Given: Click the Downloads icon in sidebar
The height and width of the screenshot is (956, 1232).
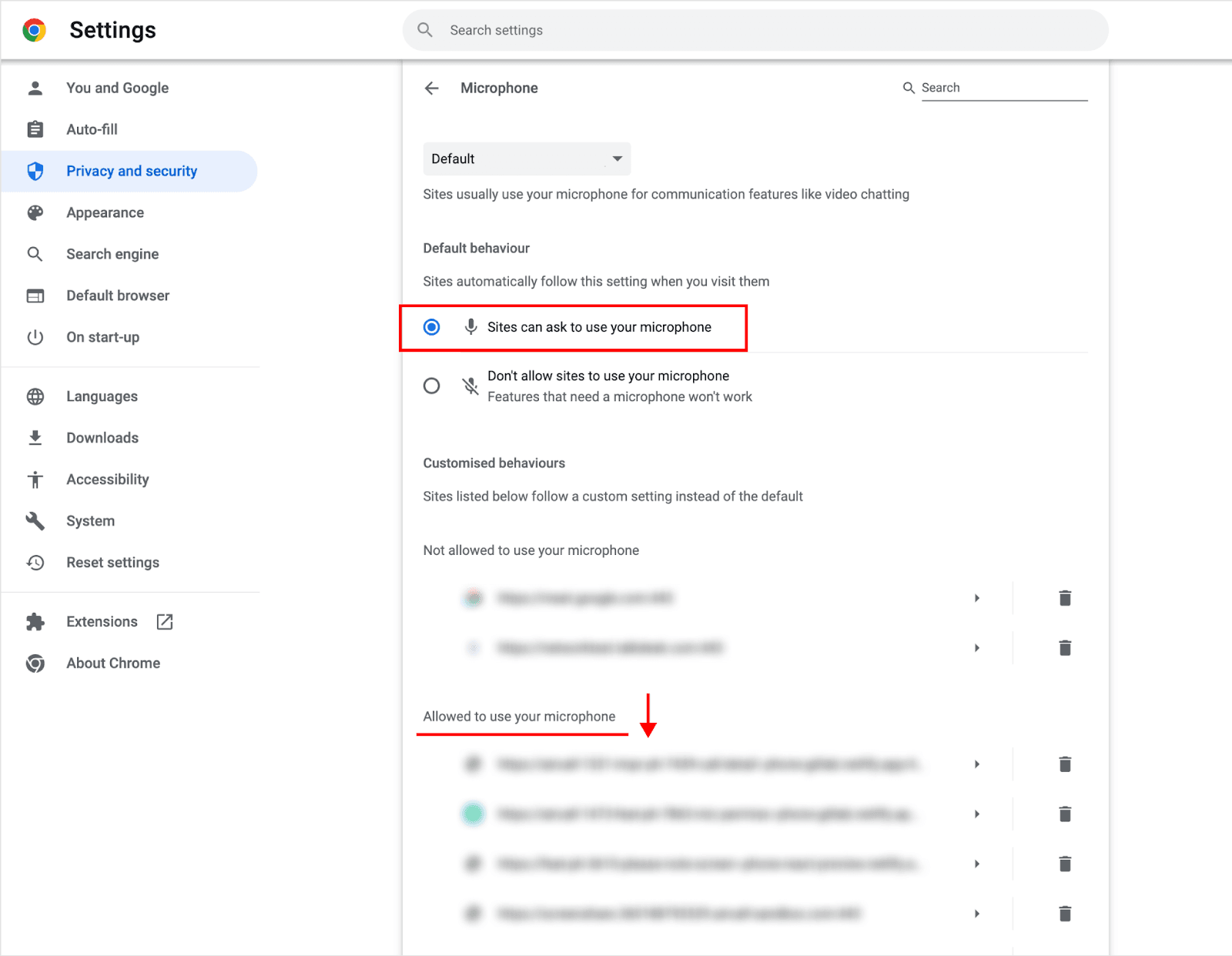Looking at the screenshot, I should (35, 437).
